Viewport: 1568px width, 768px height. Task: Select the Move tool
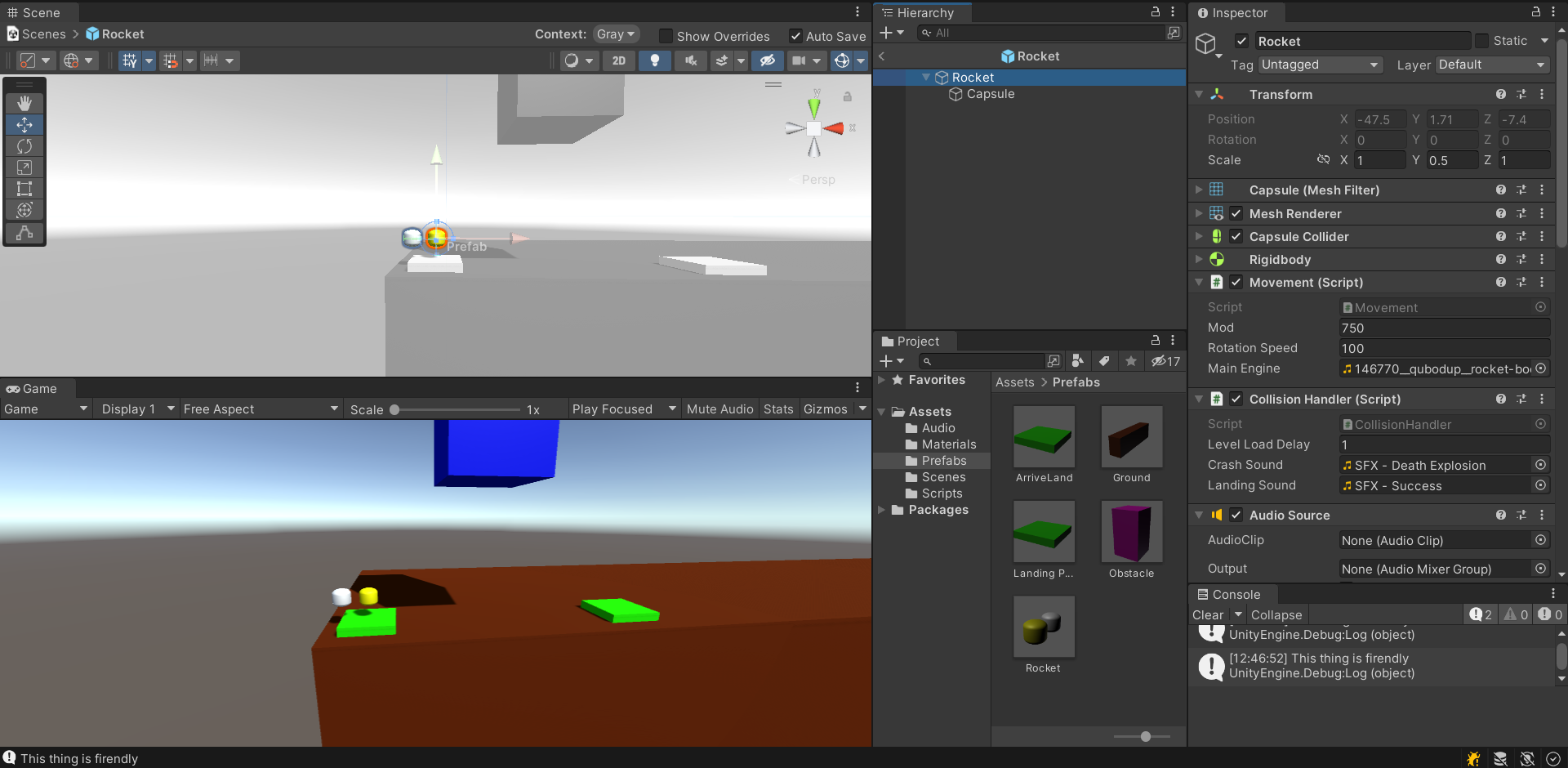point(24,124)
